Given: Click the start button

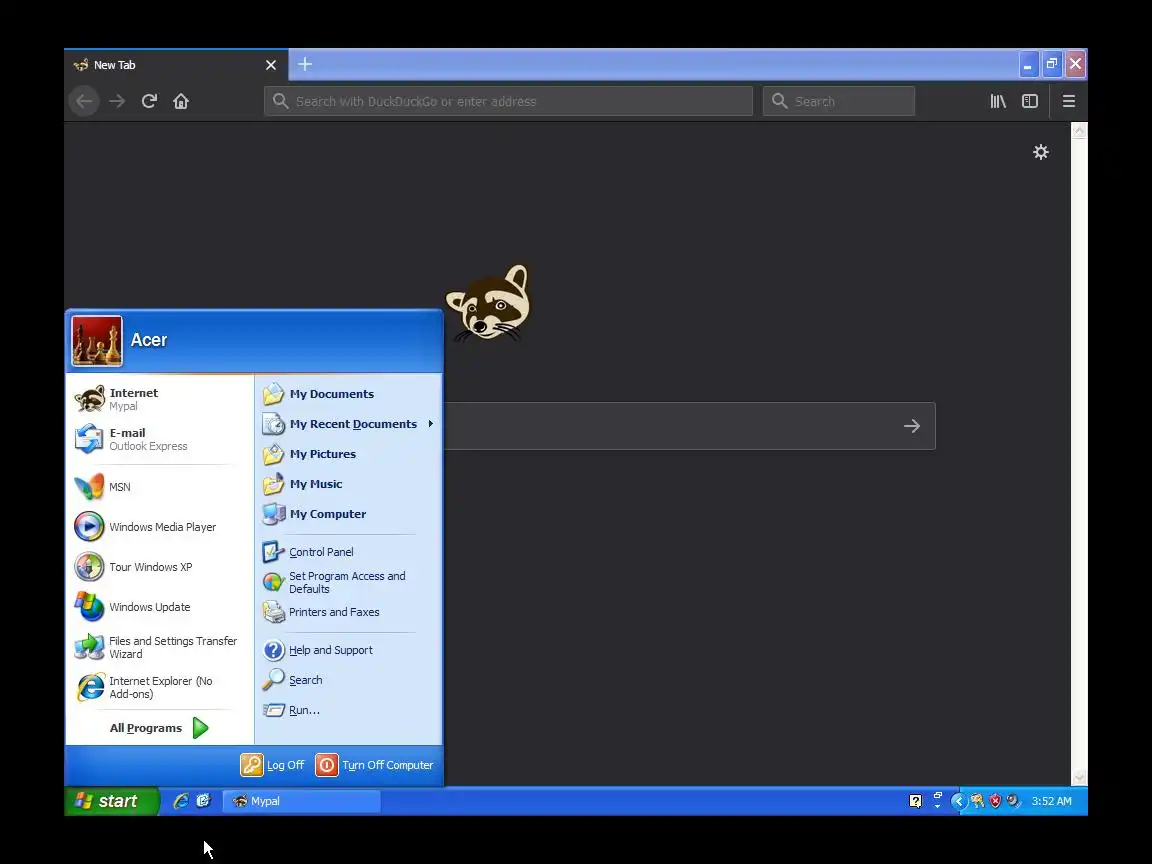Looking at the screenshot, I should tap(112, 801).
